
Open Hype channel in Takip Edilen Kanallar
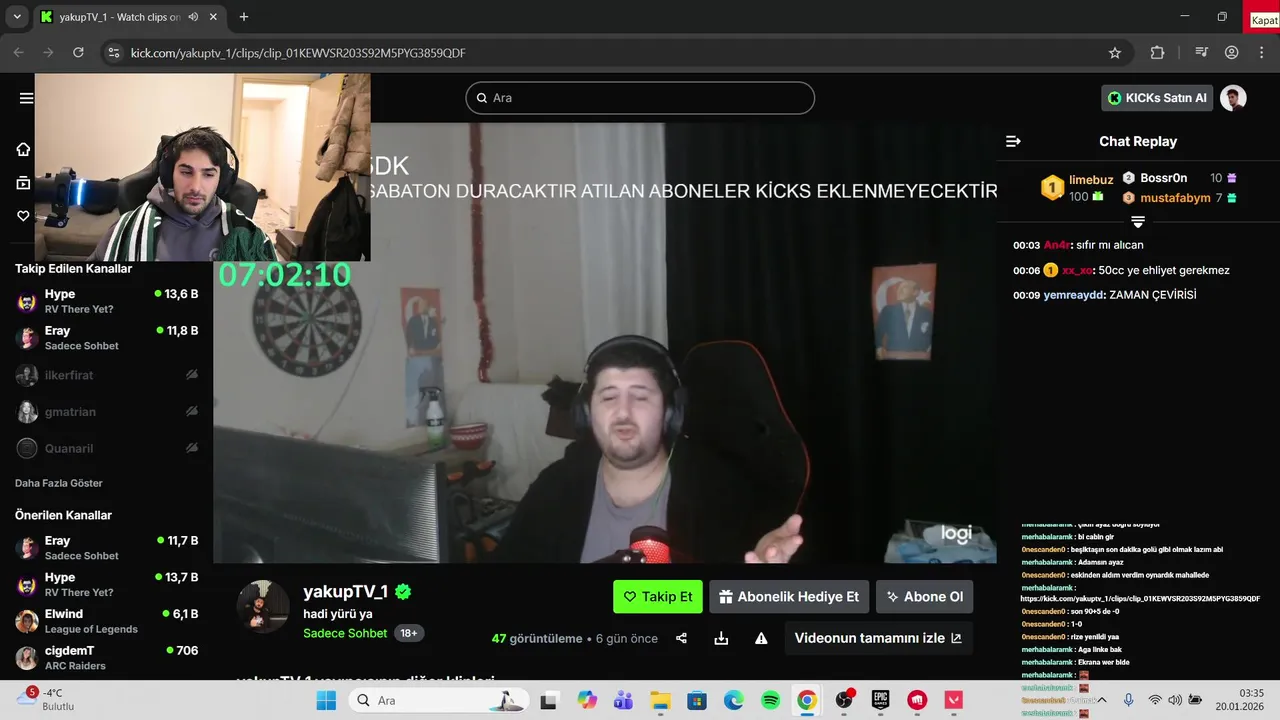click(106, 301)
